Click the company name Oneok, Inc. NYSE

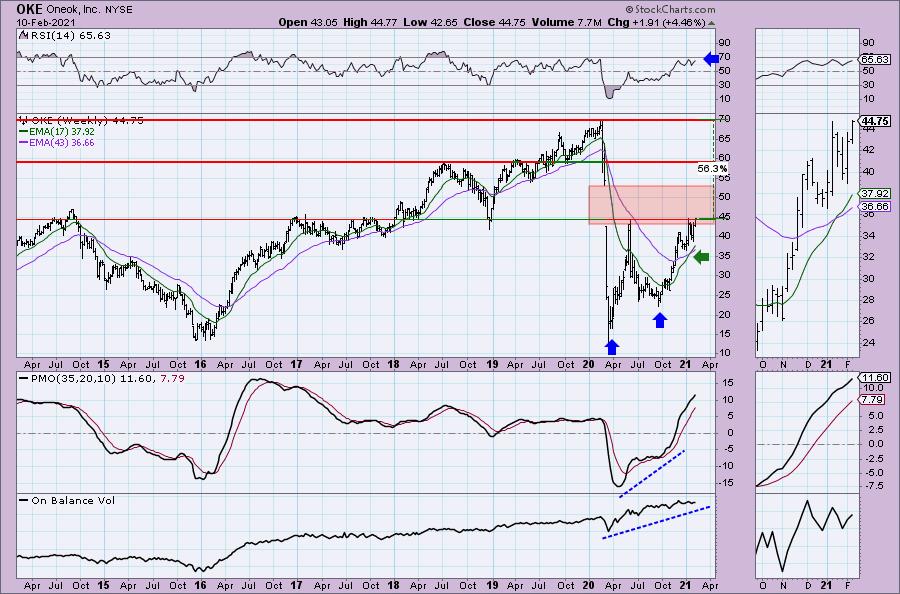pyautogui.click(x=90, y=10)
